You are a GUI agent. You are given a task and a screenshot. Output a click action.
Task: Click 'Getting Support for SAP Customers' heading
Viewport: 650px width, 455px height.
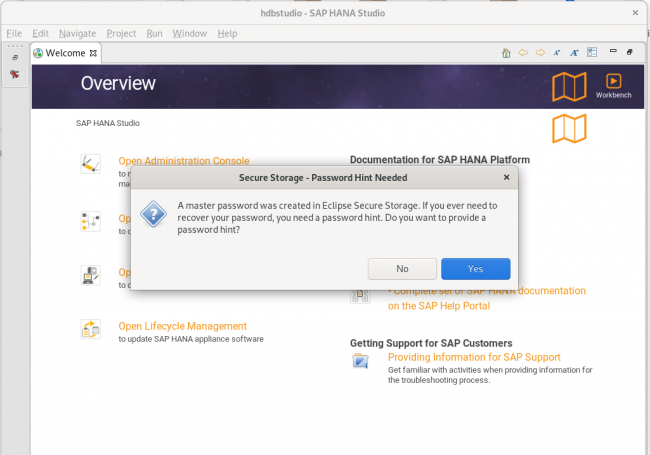(x=431, y=343)
